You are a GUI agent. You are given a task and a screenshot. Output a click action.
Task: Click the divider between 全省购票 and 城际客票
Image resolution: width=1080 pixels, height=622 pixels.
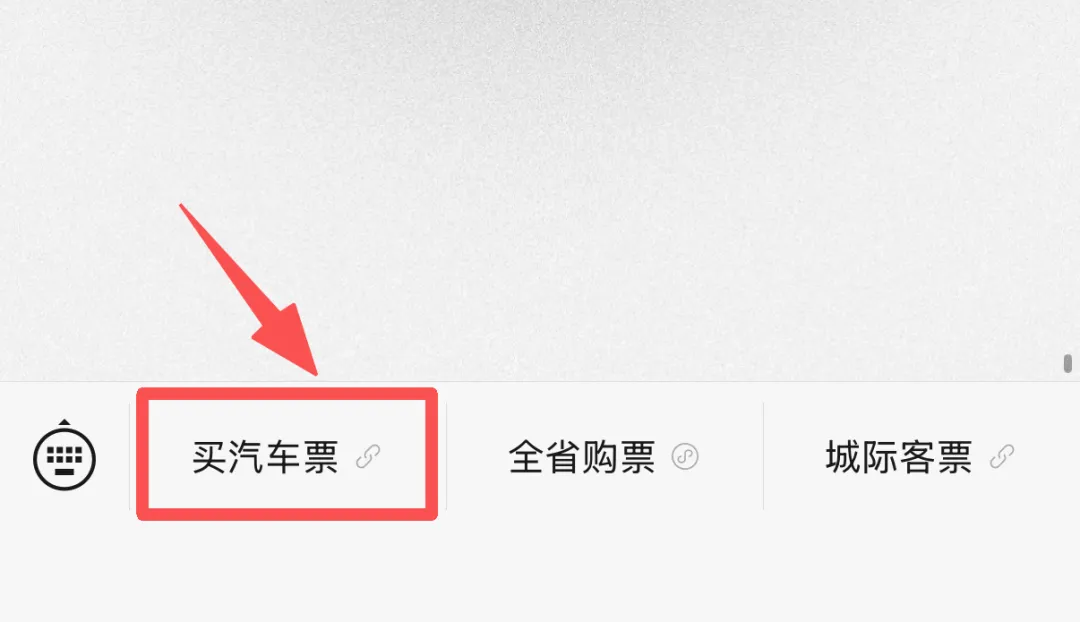(763, 456)
